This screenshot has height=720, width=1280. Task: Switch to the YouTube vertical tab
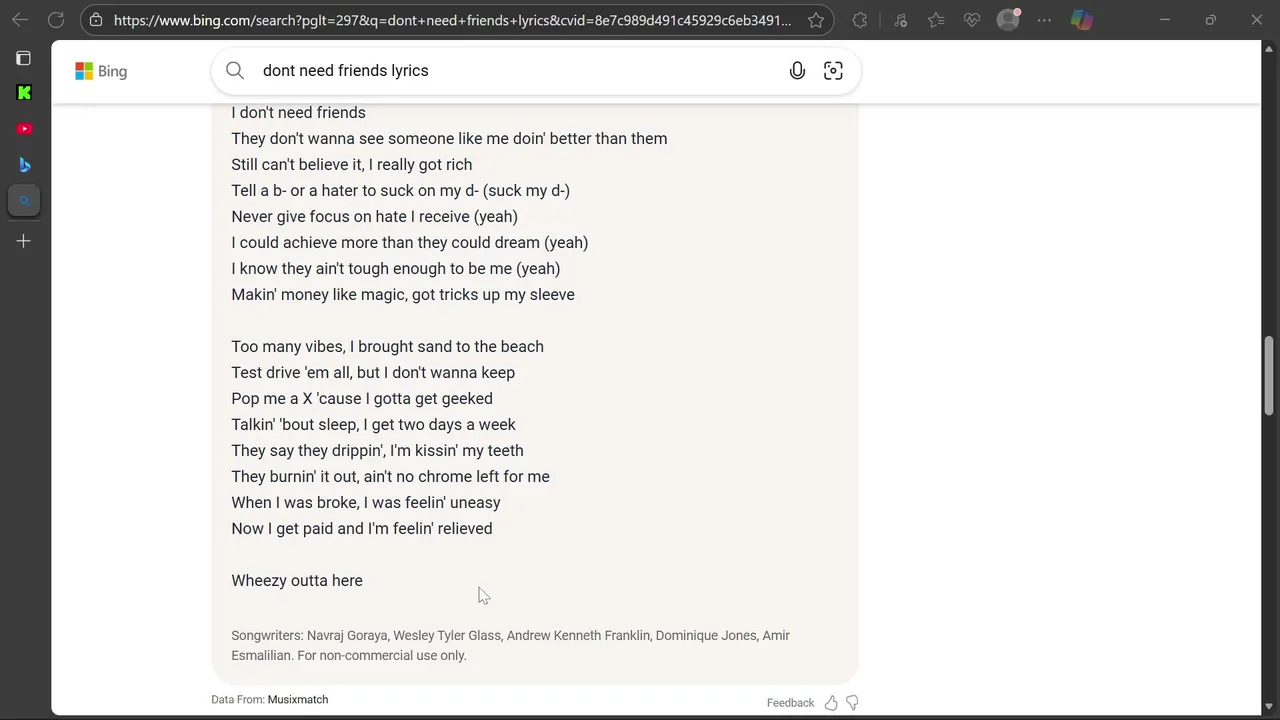(24, 129)
